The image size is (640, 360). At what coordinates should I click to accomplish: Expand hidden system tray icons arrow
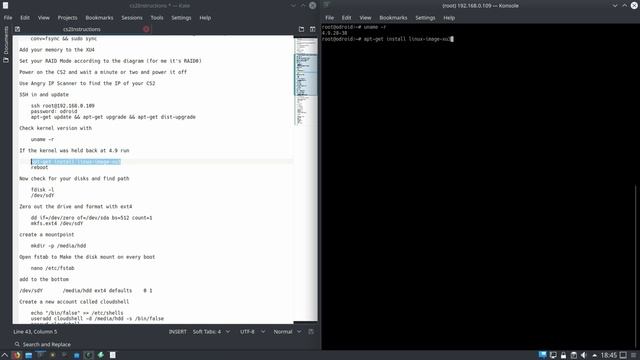click(594, 355)
